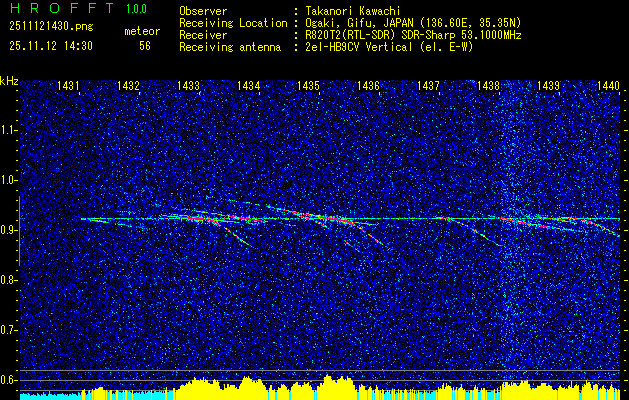The height and width of the screenshot is (400, 629).
Task: Click the 1440 time marker
Action: tap(608, 85)
